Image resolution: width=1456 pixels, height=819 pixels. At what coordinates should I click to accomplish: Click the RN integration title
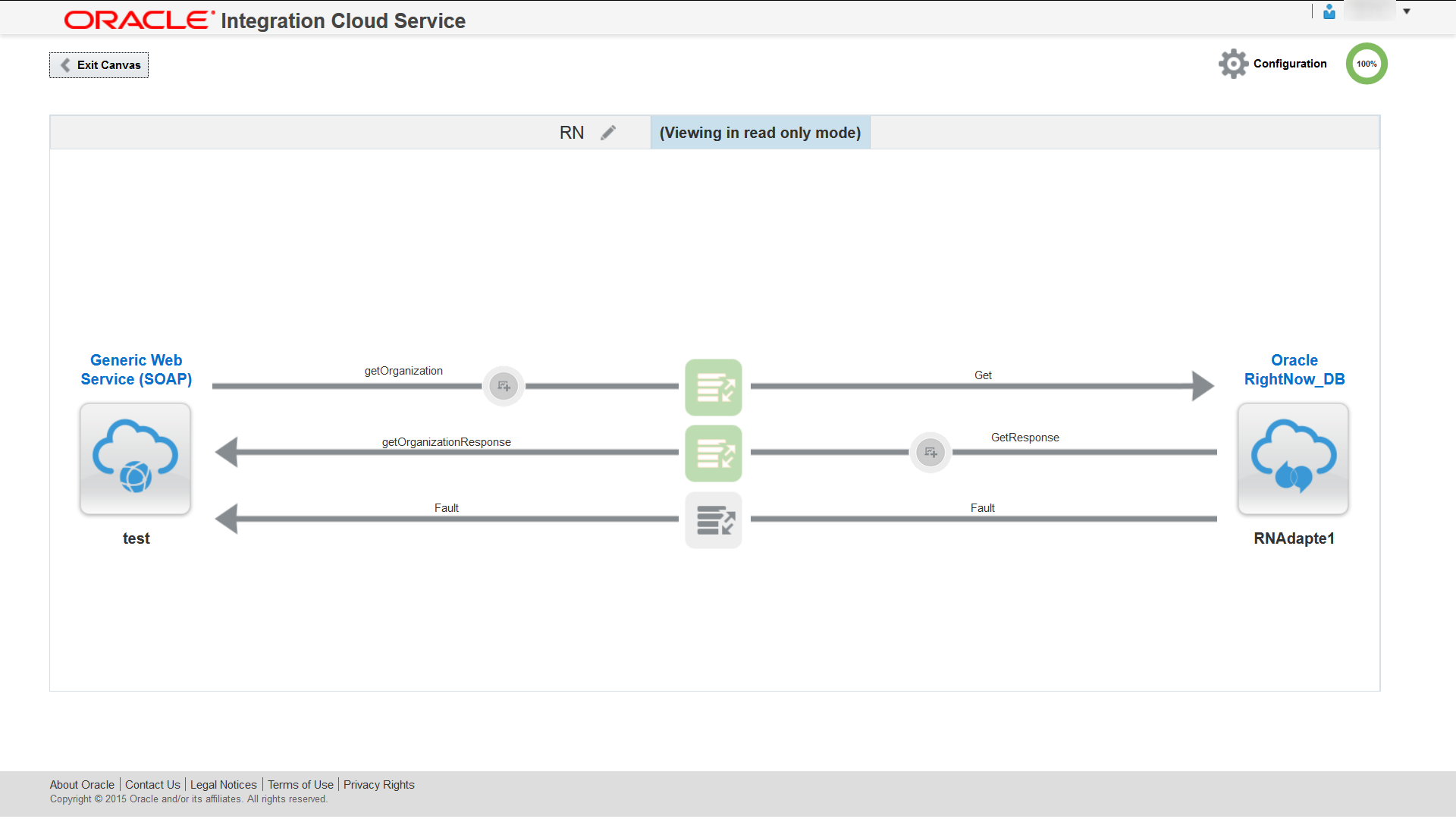572,132
